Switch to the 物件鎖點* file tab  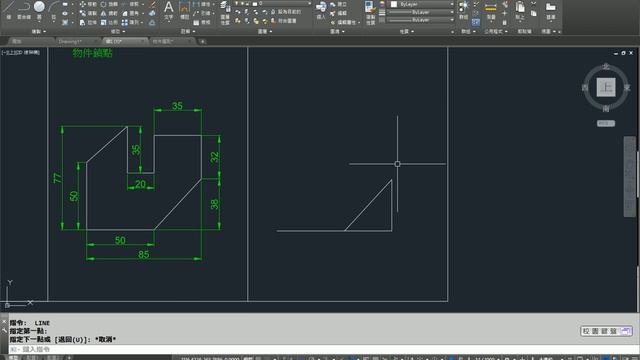(x=171, y=41)
